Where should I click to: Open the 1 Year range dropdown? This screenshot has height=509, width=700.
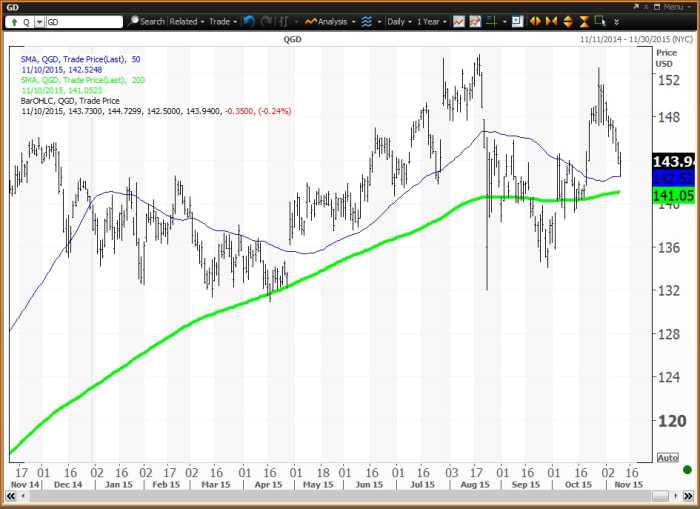(x=432, y=21)
